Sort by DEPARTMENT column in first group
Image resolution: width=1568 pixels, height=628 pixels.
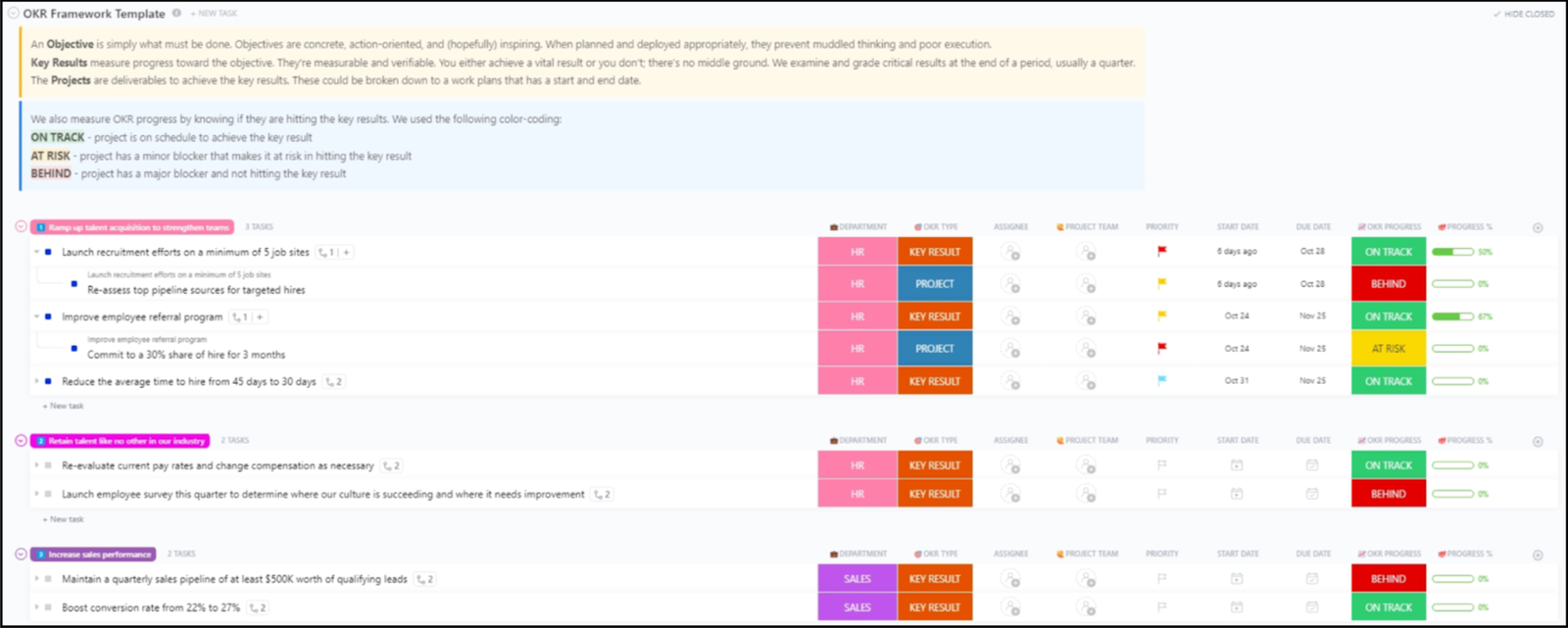[858, 226]
